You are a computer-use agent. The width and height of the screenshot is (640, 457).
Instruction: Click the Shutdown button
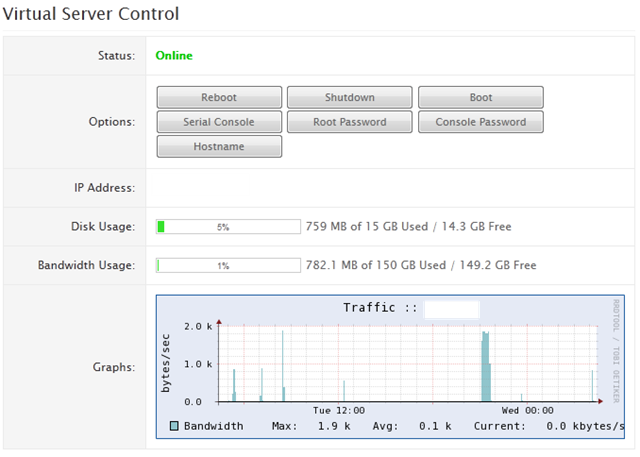tap(350, 97)
